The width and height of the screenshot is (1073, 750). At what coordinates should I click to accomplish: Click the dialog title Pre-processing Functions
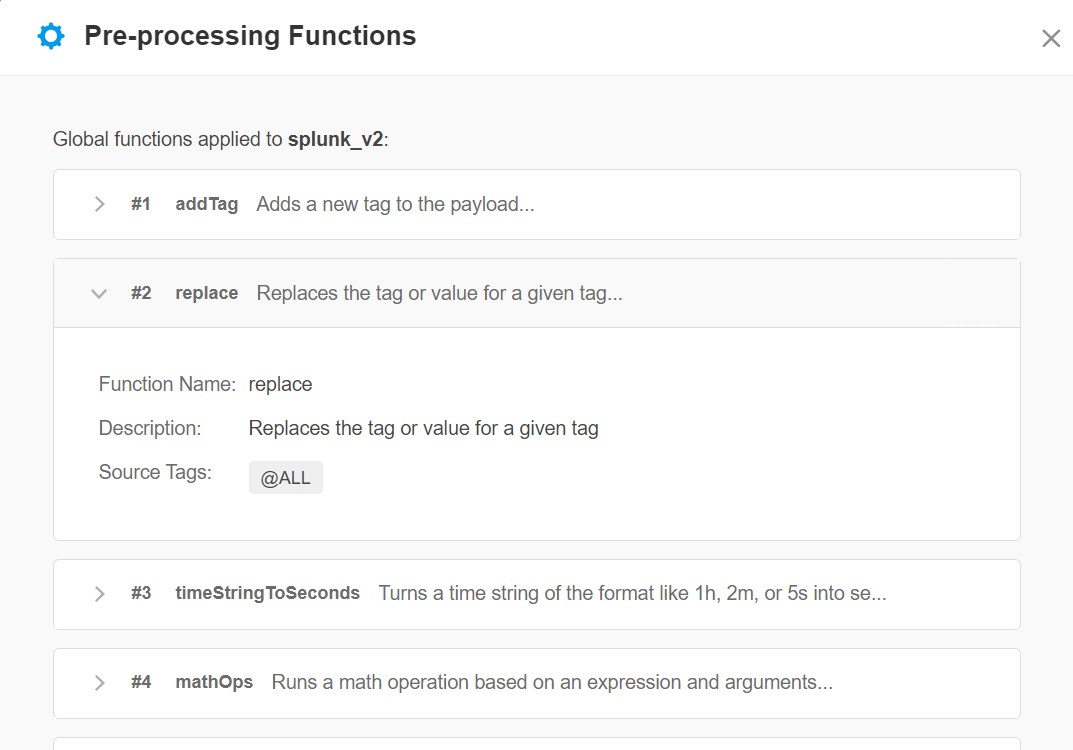click(250, 35)
